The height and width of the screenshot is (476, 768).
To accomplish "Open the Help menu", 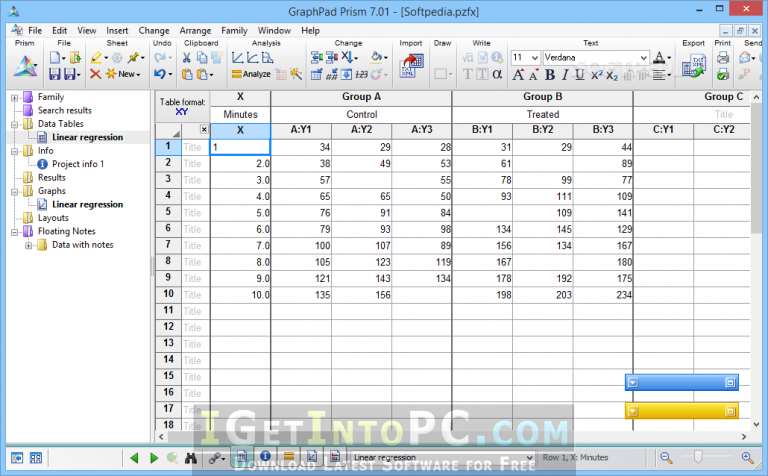I will [310, 30].
